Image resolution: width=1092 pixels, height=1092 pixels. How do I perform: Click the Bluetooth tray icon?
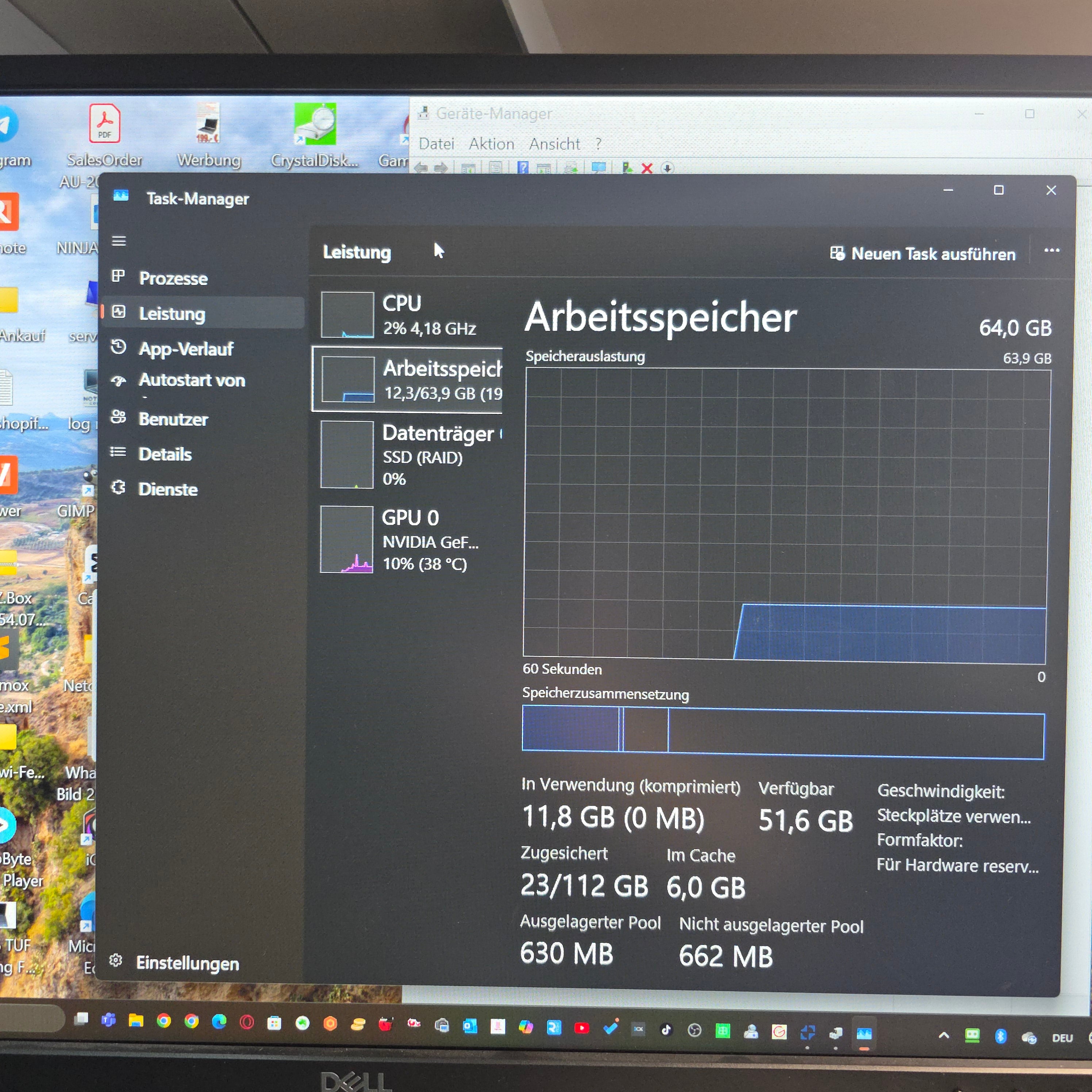1000,1035
